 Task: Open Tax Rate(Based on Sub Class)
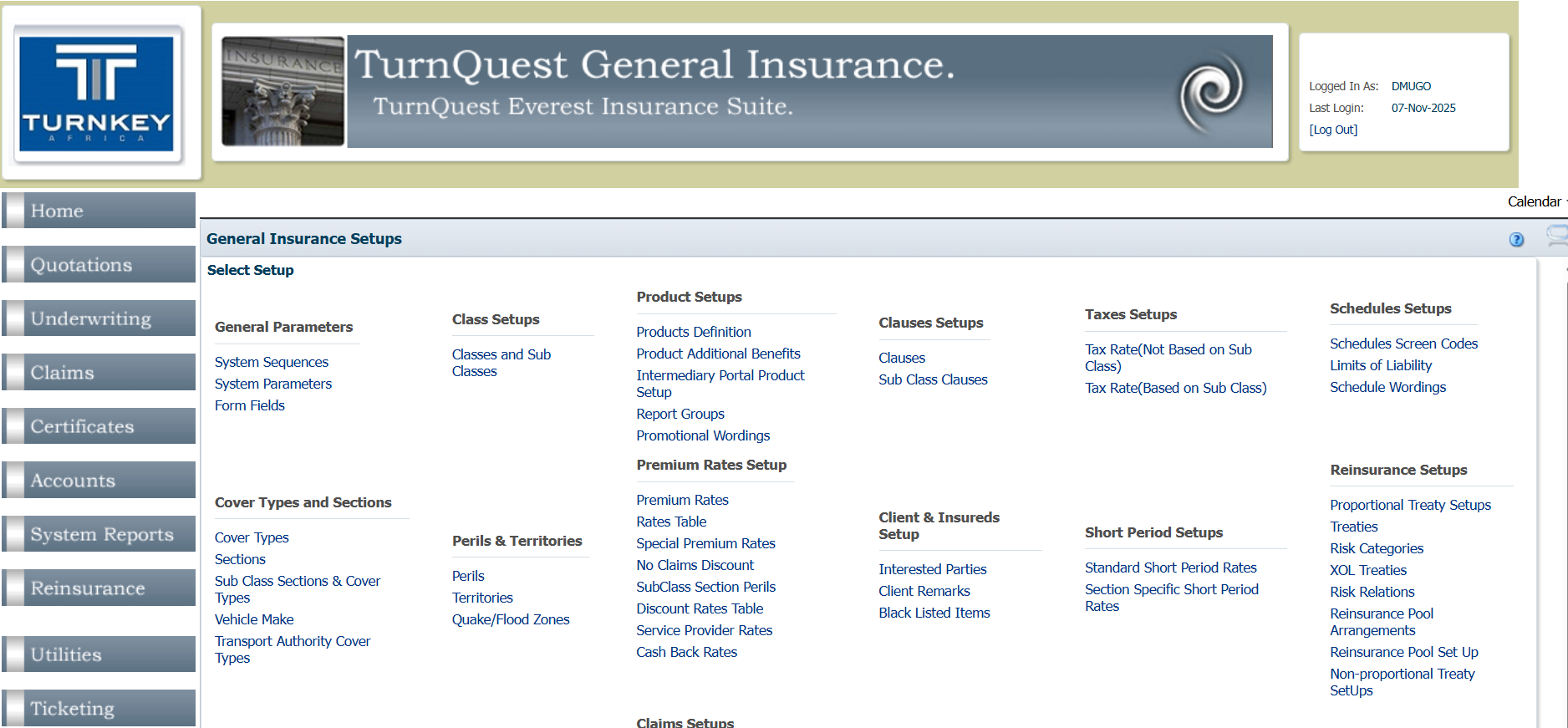[1176, 388]
